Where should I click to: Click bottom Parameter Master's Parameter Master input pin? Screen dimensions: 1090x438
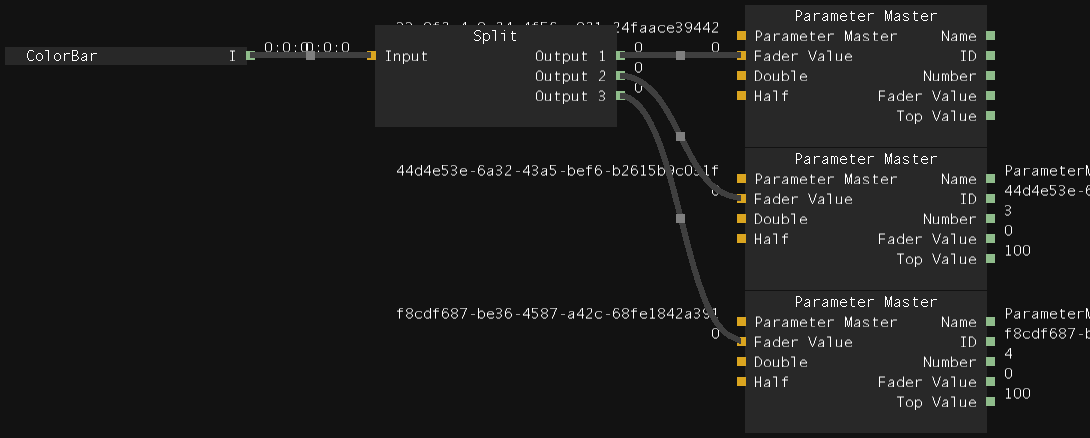[x=741, y=322]
